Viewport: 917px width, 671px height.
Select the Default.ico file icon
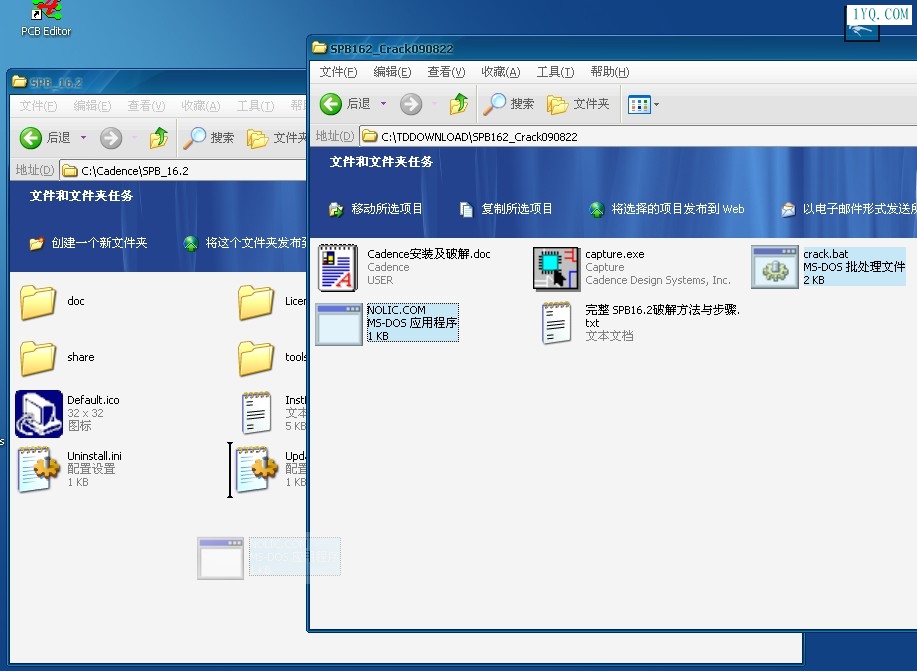pos(39,414)
